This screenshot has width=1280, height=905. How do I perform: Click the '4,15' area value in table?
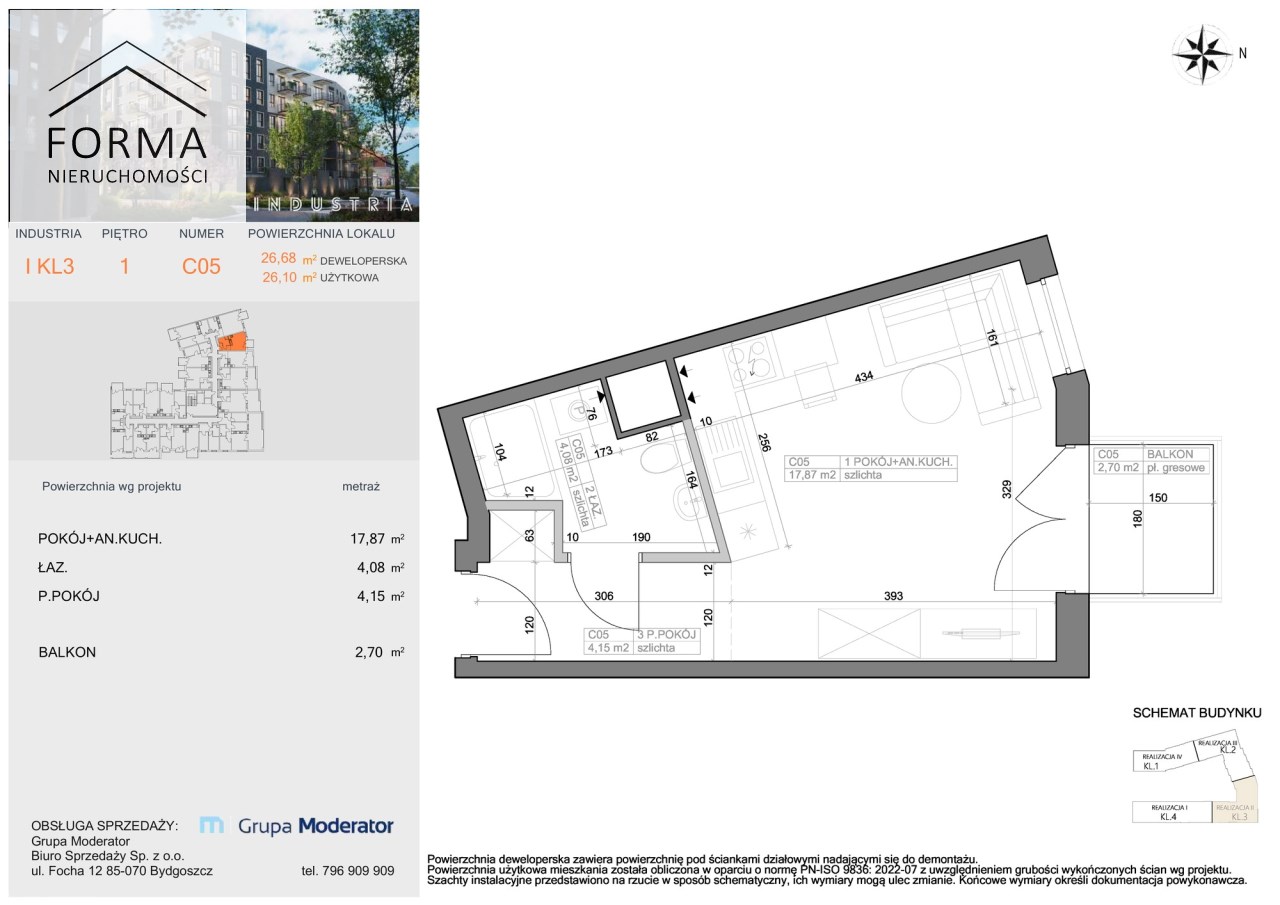[368, 596]
